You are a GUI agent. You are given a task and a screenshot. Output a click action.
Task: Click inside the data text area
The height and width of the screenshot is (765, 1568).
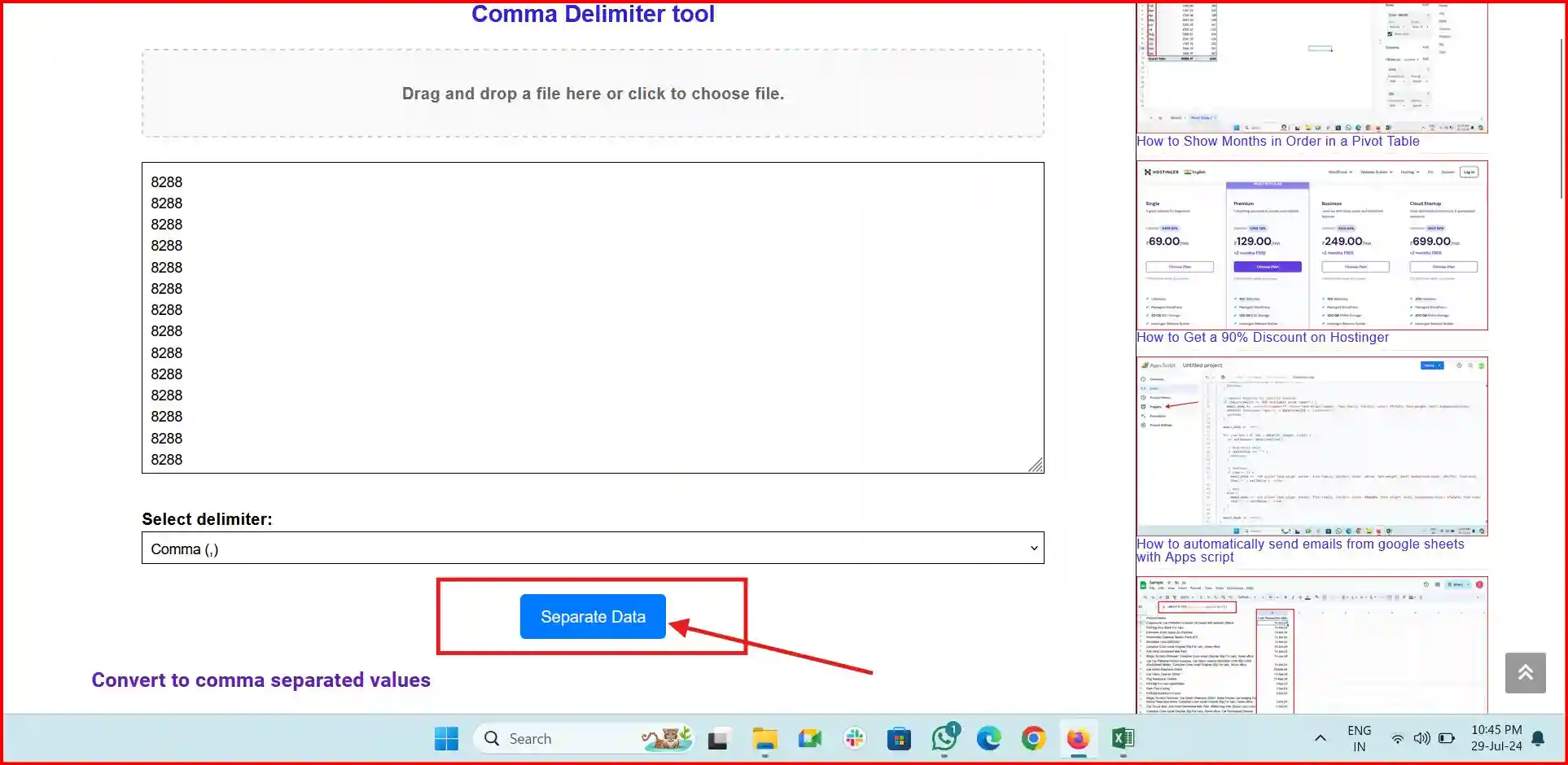pos(592,317)
